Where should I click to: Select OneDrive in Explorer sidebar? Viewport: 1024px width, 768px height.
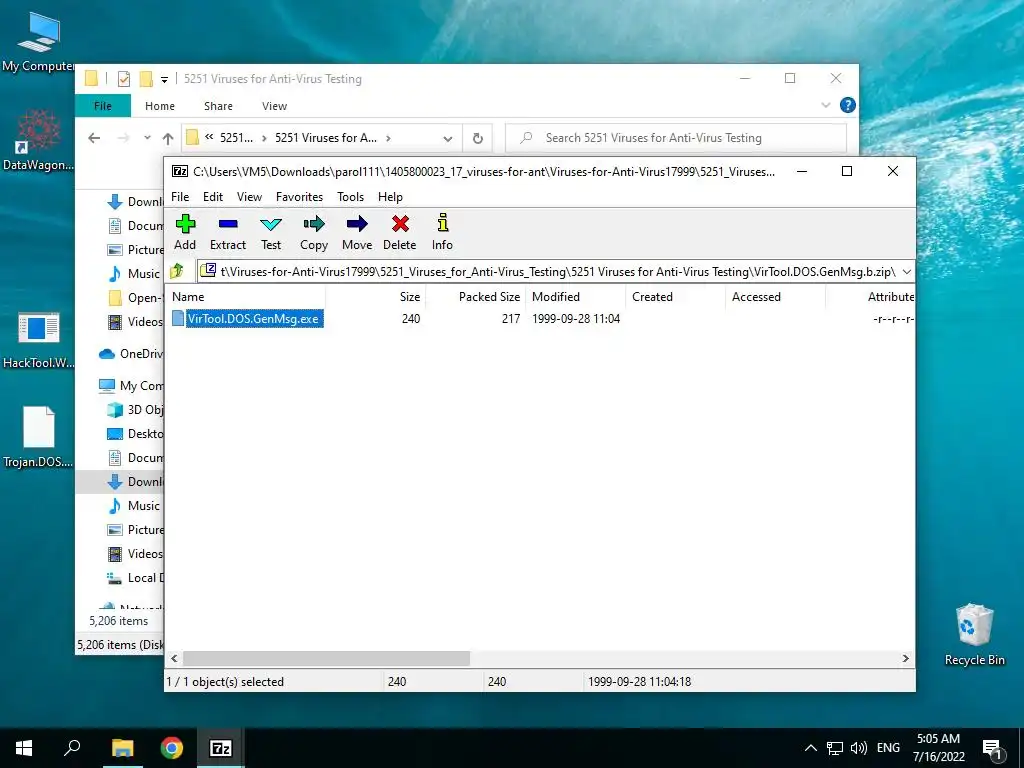coord(131,353)
